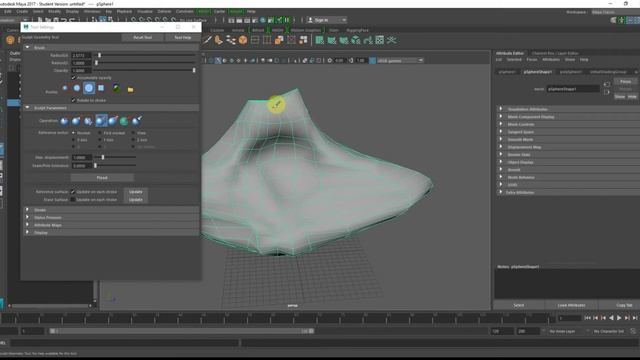This screenshot has width=640, height=360.
Task: Open Attribute Editor Focus menu
Action: tap(532, 60)
